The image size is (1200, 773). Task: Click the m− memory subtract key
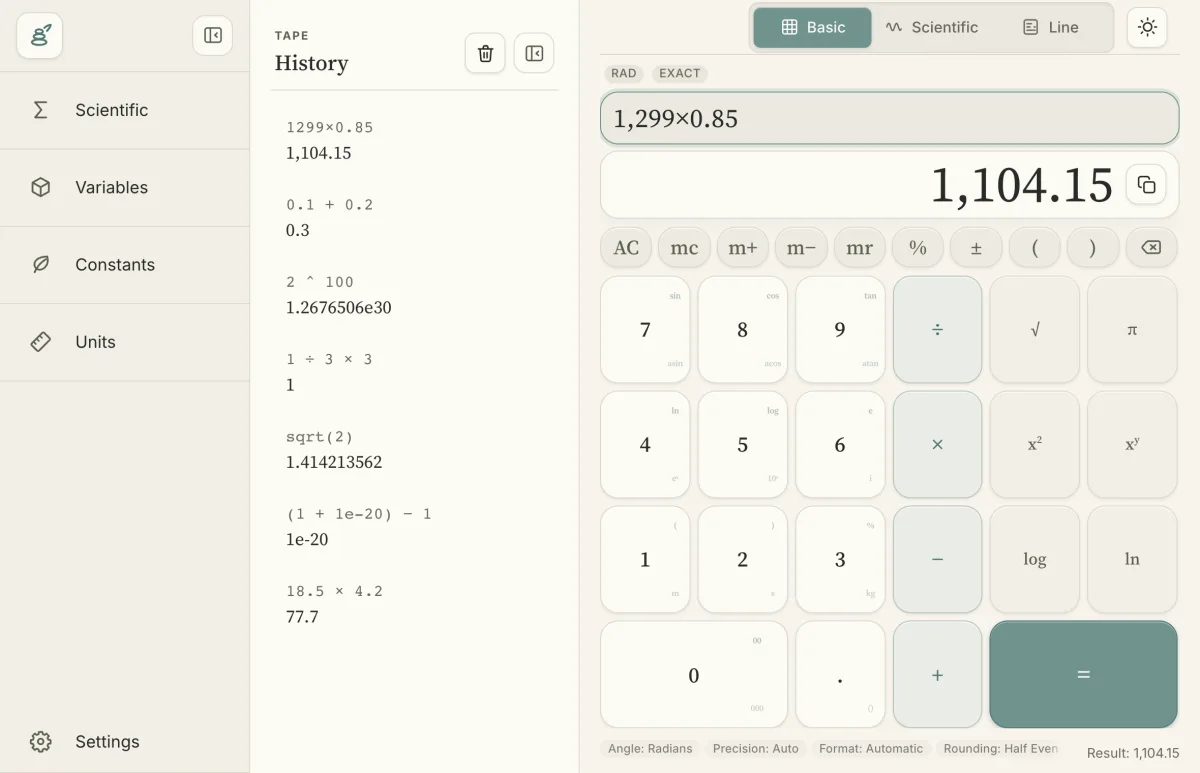(801, 248)
